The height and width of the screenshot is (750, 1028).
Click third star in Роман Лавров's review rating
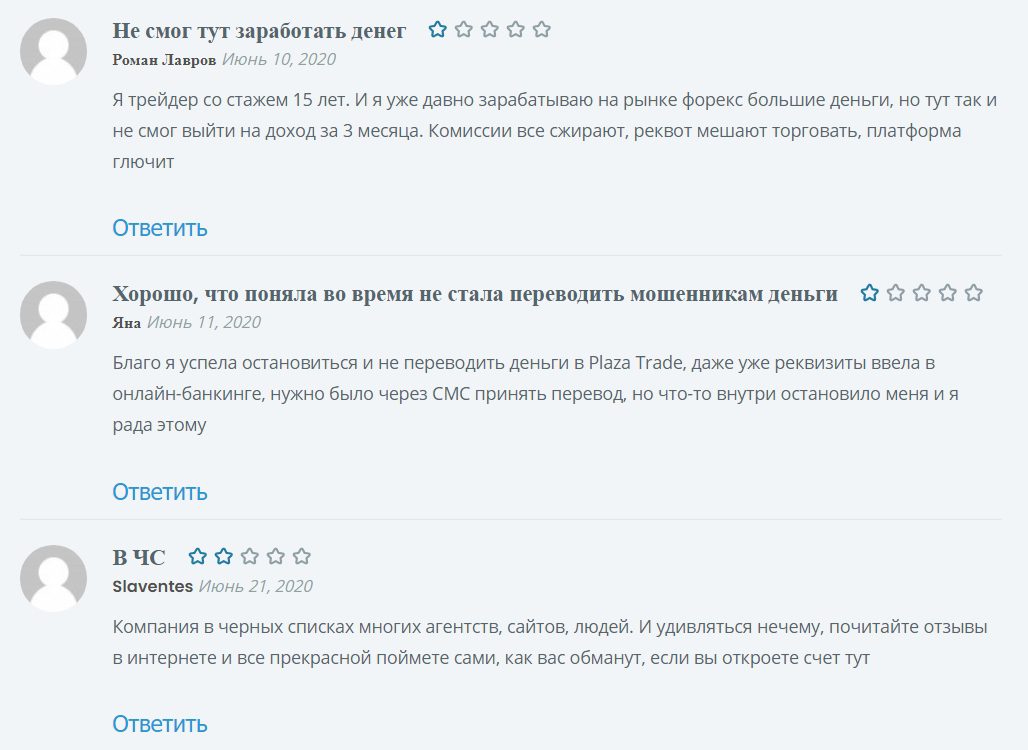490,30
